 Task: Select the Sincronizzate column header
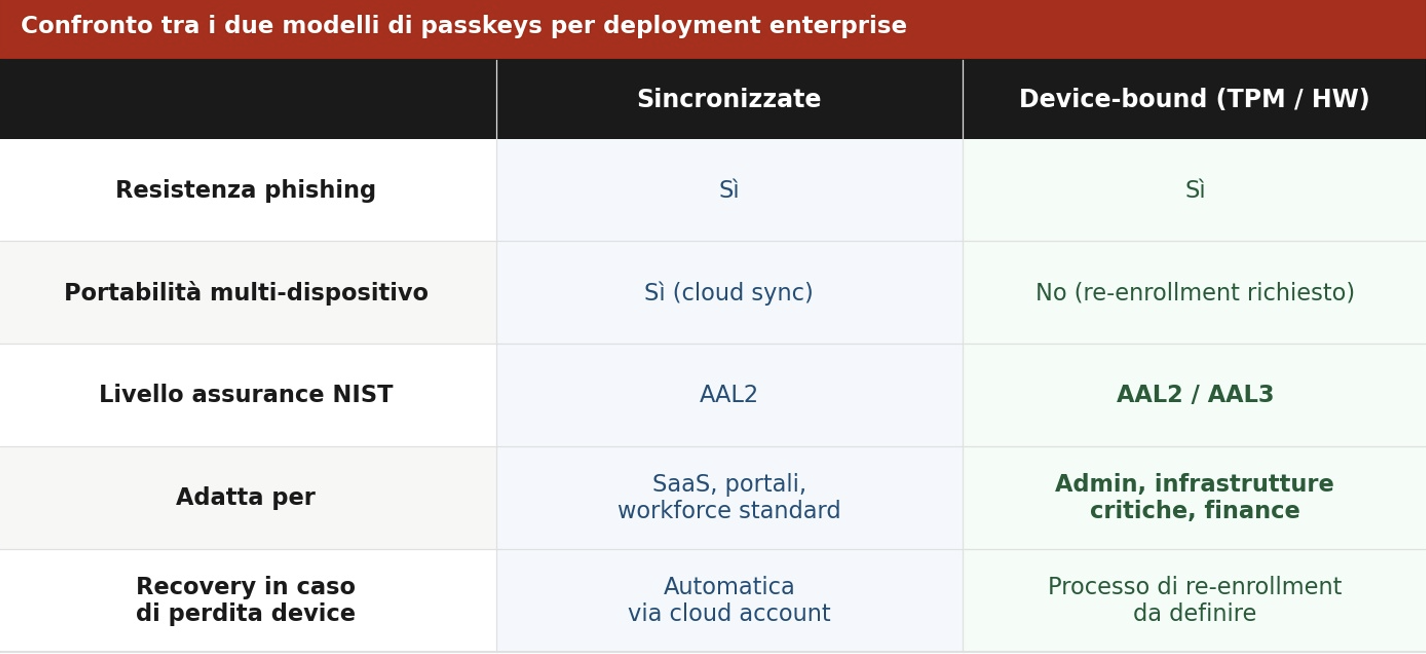728,100
